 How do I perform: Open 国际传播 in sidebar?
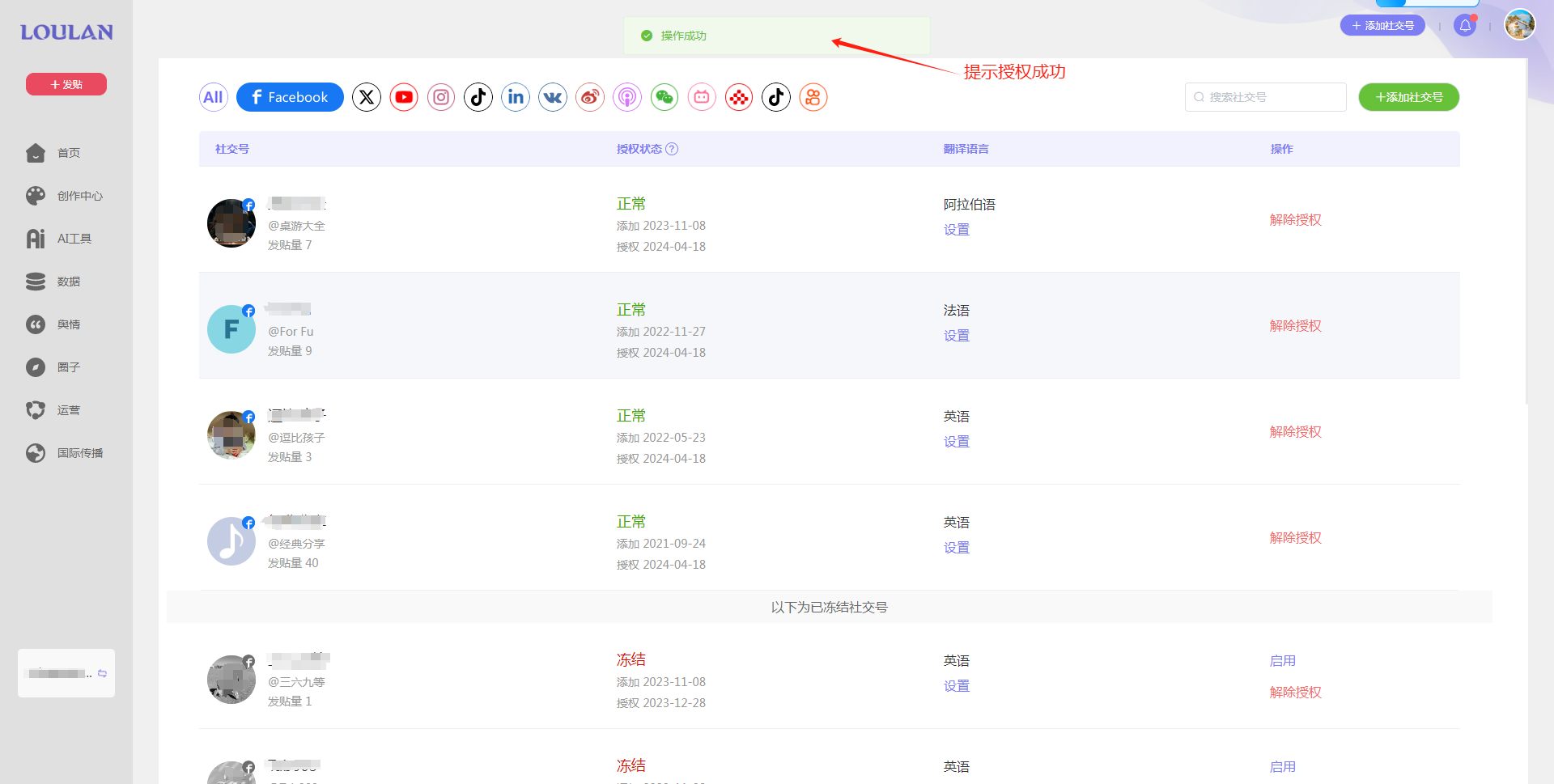pos(65,453)
